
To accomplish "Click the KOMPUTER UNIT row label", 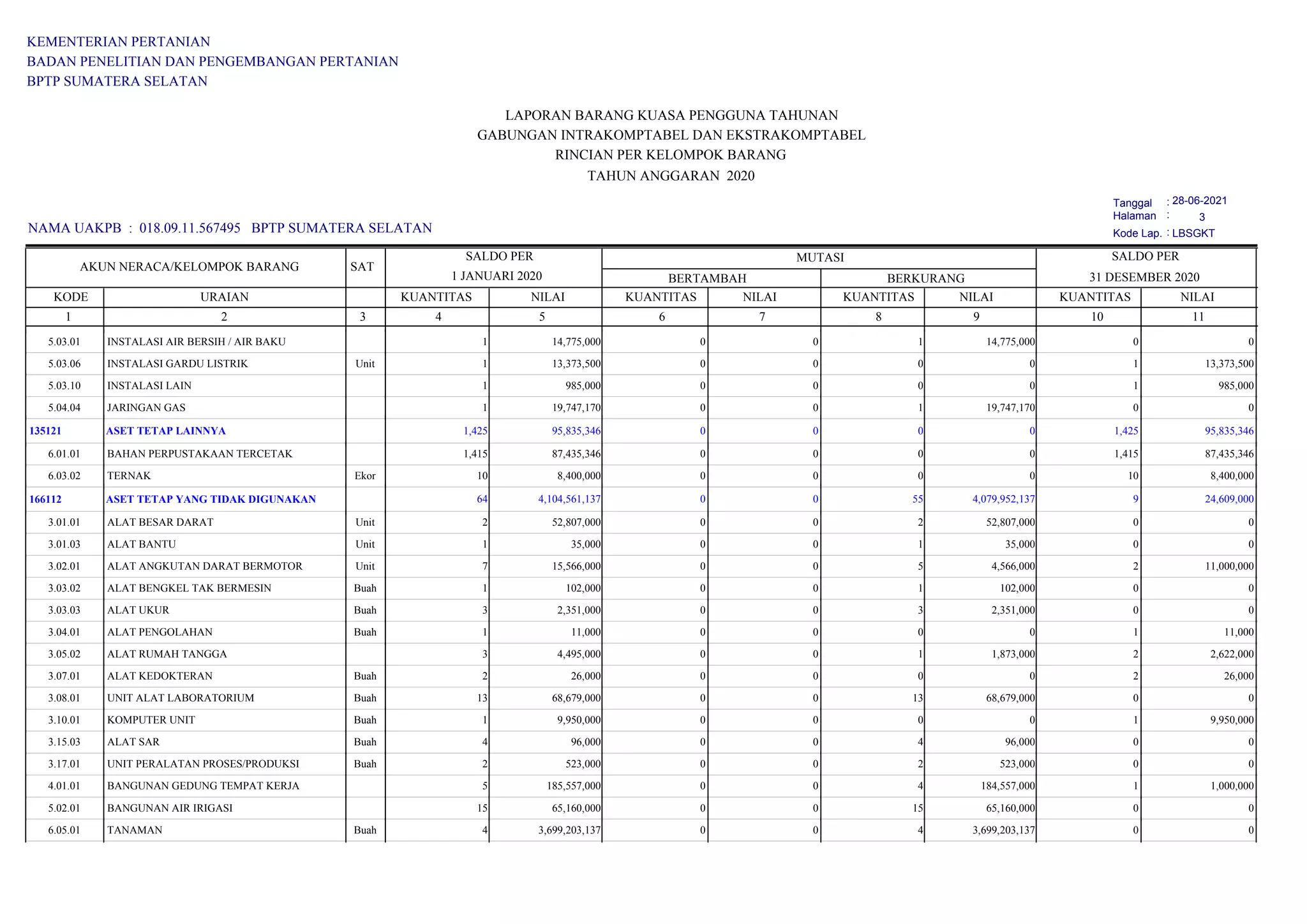I will click(x=151, y=720).
